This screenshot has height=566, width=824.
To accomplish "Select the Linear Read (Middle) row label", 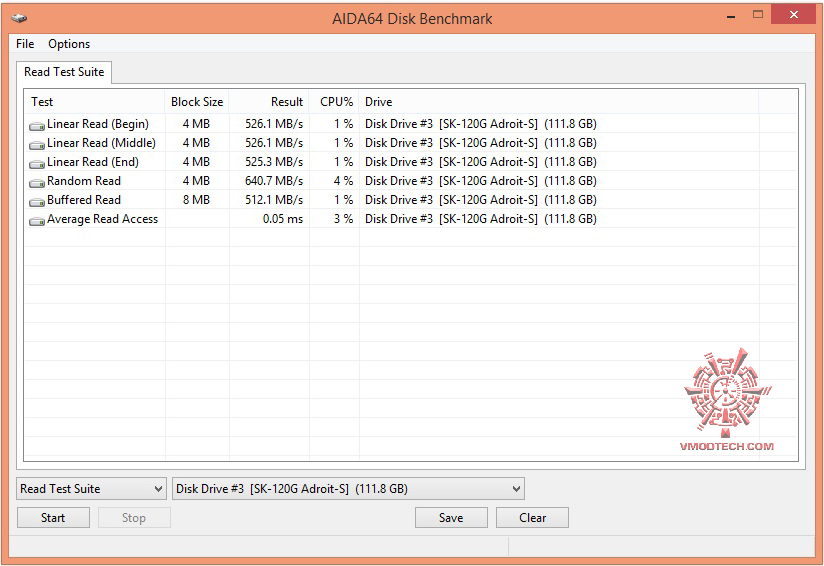I will (101, 143).
